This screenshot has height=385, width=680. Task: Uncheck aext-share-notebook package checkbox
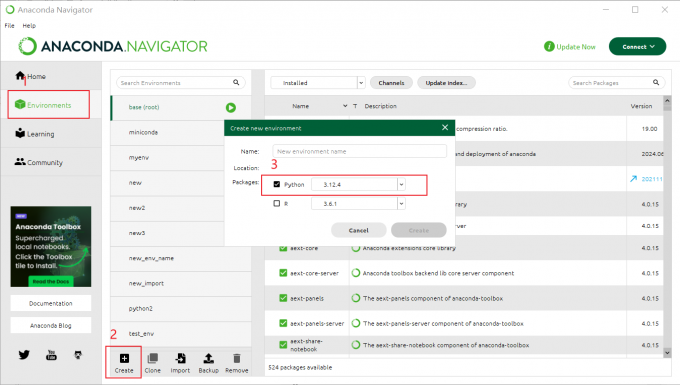tap(283, 345)
